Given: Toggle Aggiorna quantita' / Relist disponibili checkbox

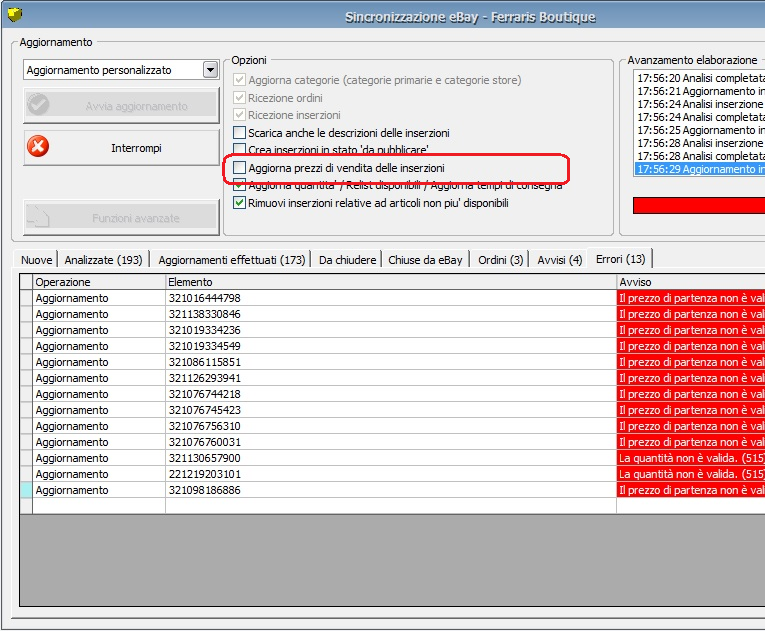Looking at the screenshot, I should coord(239,185).
